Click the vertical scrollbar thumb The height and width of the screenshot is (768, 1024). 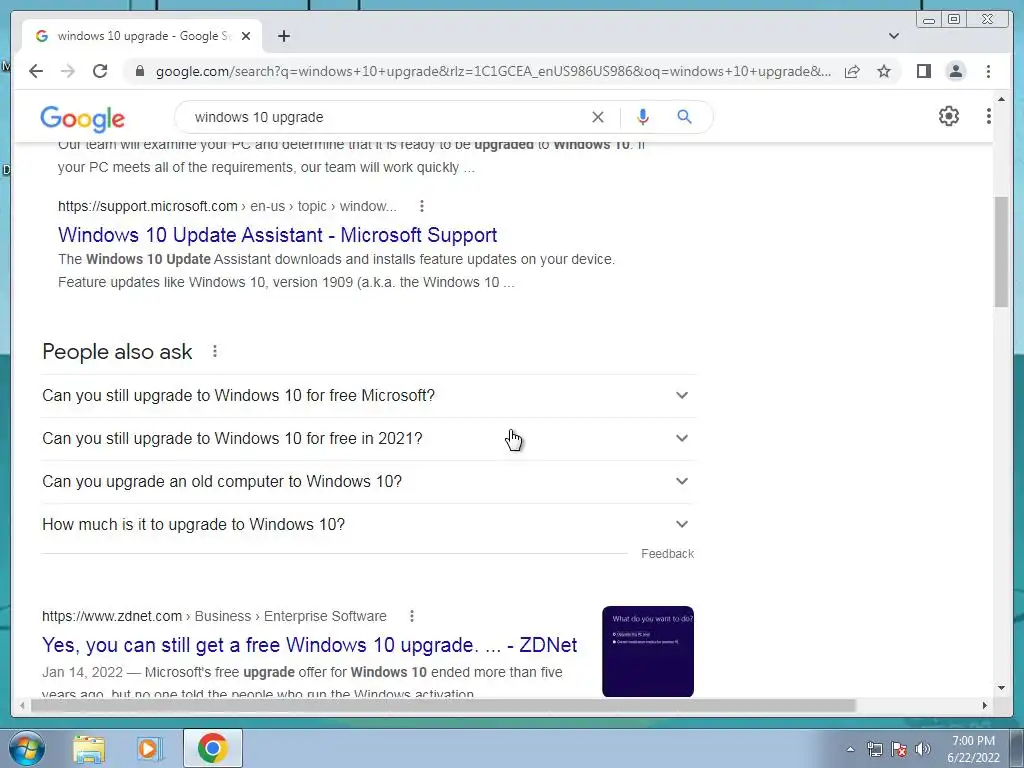(x=1001, y=251)
